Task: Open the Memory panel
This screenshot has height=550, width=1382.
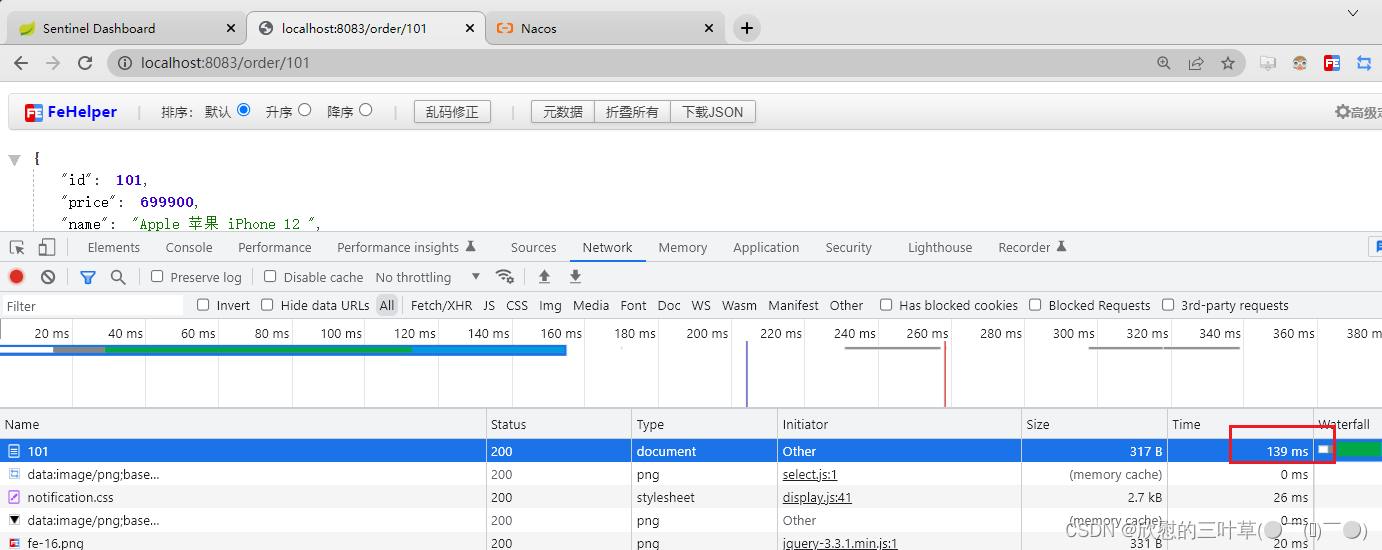Action: [683, 247]
